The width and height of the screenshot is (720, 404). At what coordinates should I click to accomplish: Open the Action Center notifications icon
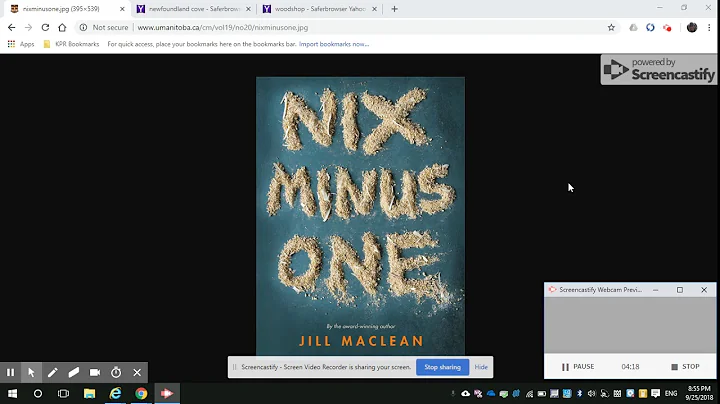click(655, 393)
